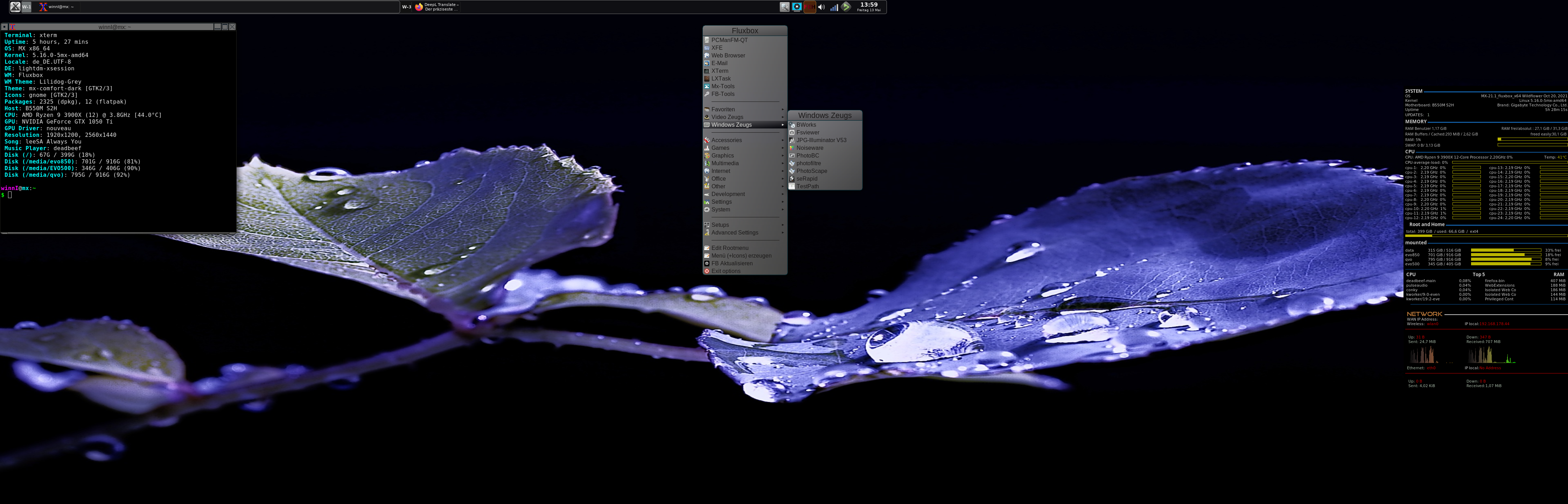Toggle the sticky button on the xterm titlebar
The image size is (1568, 504).
click(4, 27)
